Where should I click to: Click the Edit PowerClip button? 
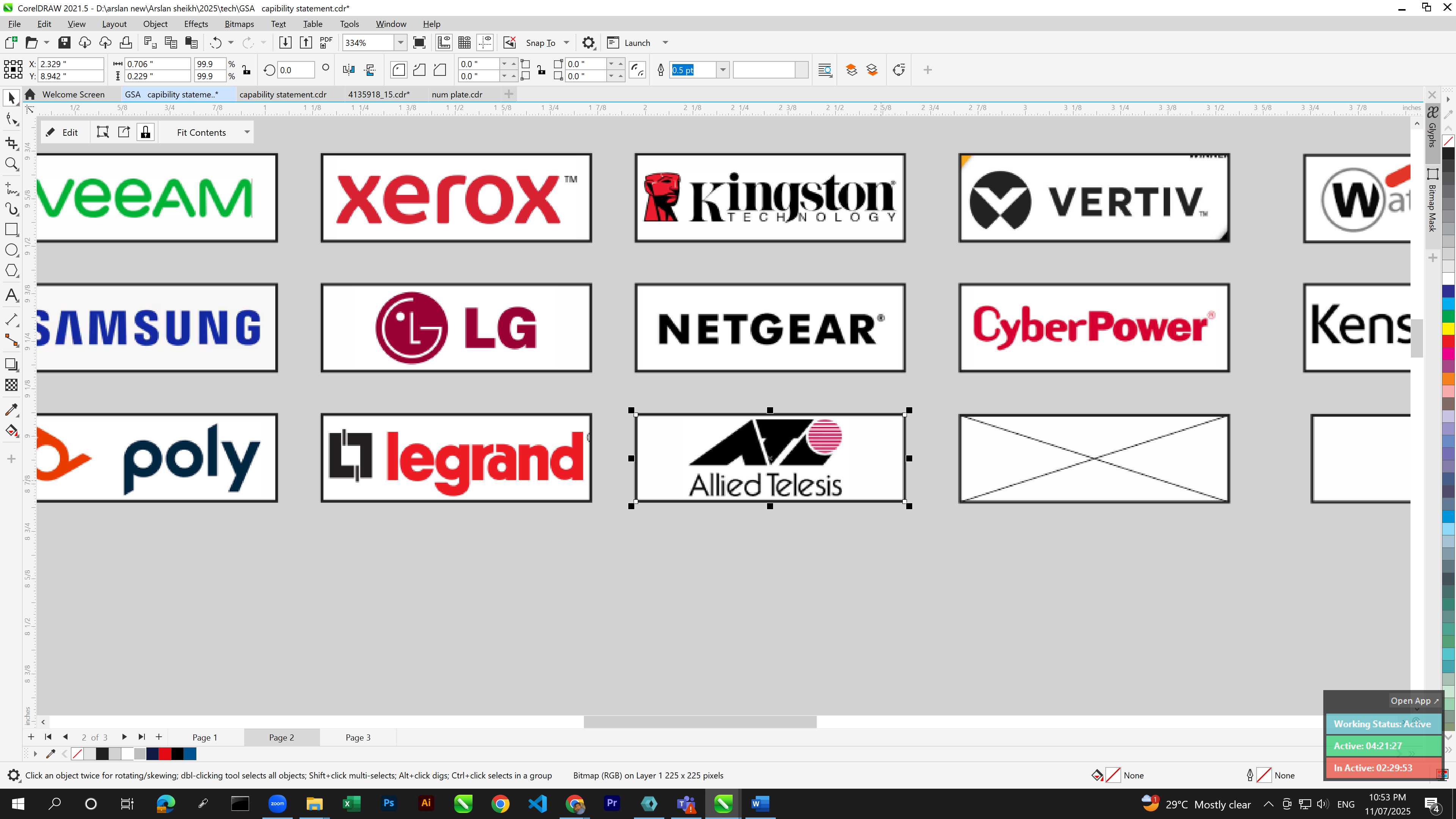coord(63,132)
